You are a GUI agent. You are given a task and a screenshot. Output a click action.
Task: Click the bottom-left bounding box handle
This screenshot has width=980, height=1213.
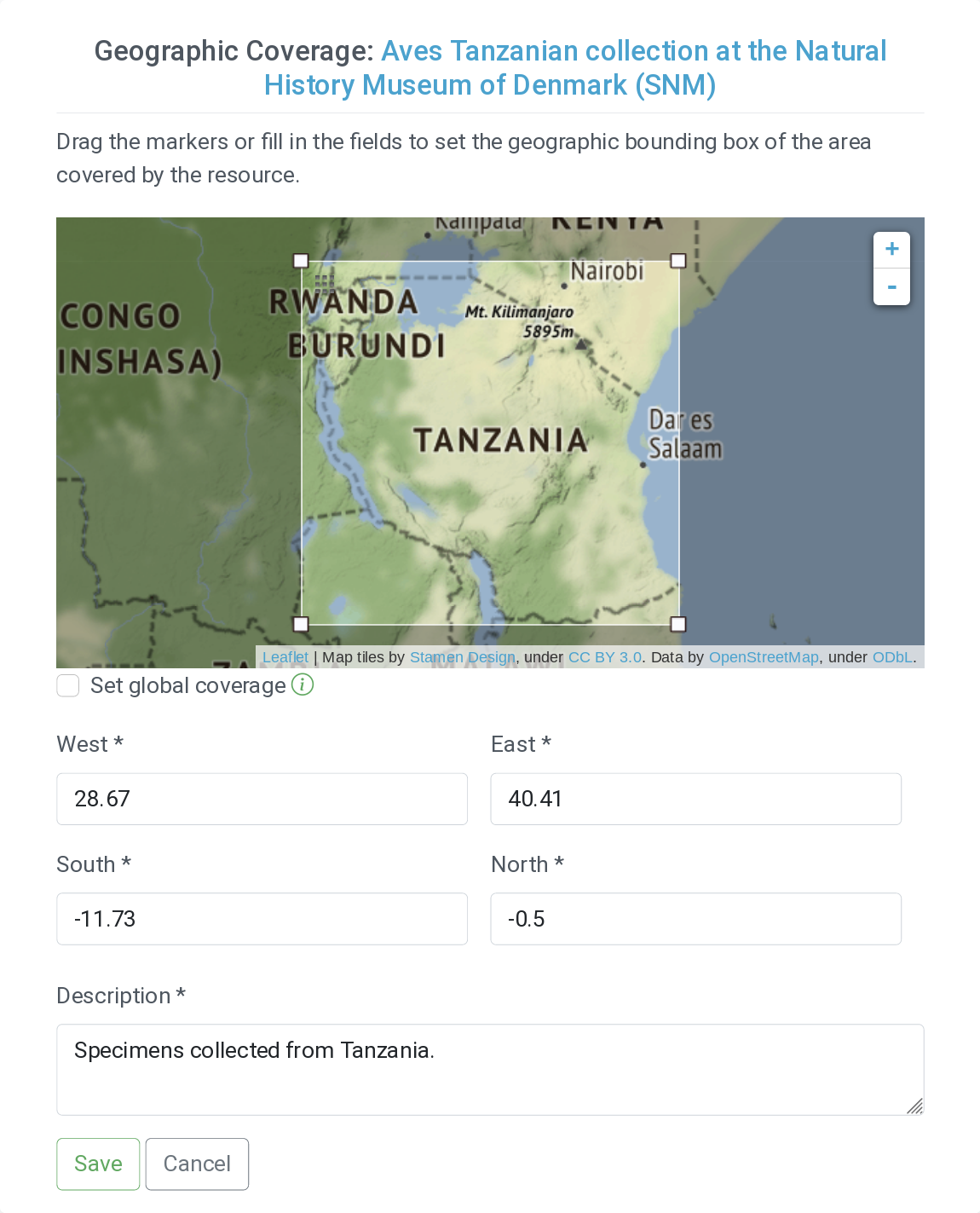pos(301,624)
